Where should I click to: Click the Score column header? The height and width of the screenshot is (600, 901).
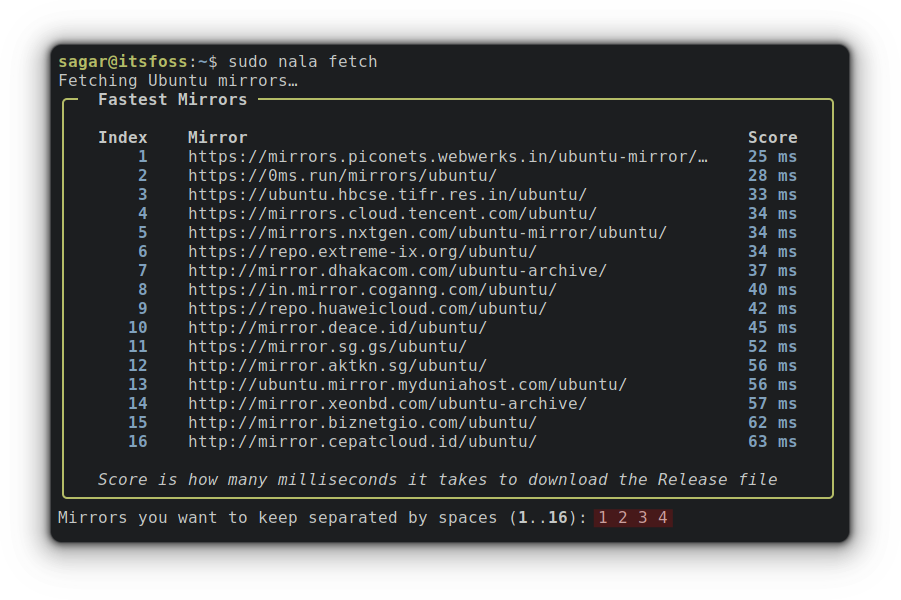coord(772,137)
